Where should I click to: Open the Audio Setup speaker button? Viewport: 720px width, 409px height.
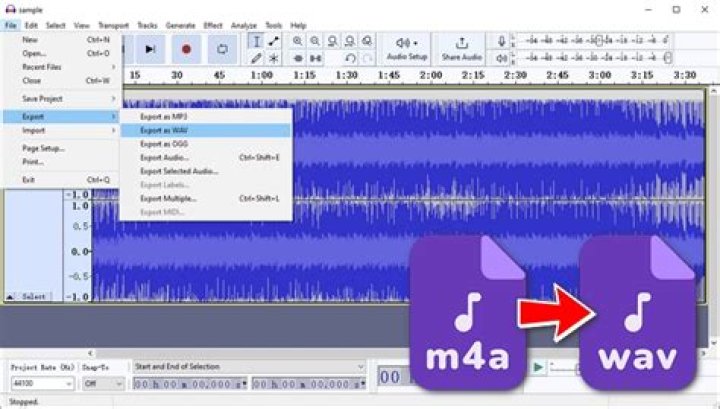click(407, 47)
